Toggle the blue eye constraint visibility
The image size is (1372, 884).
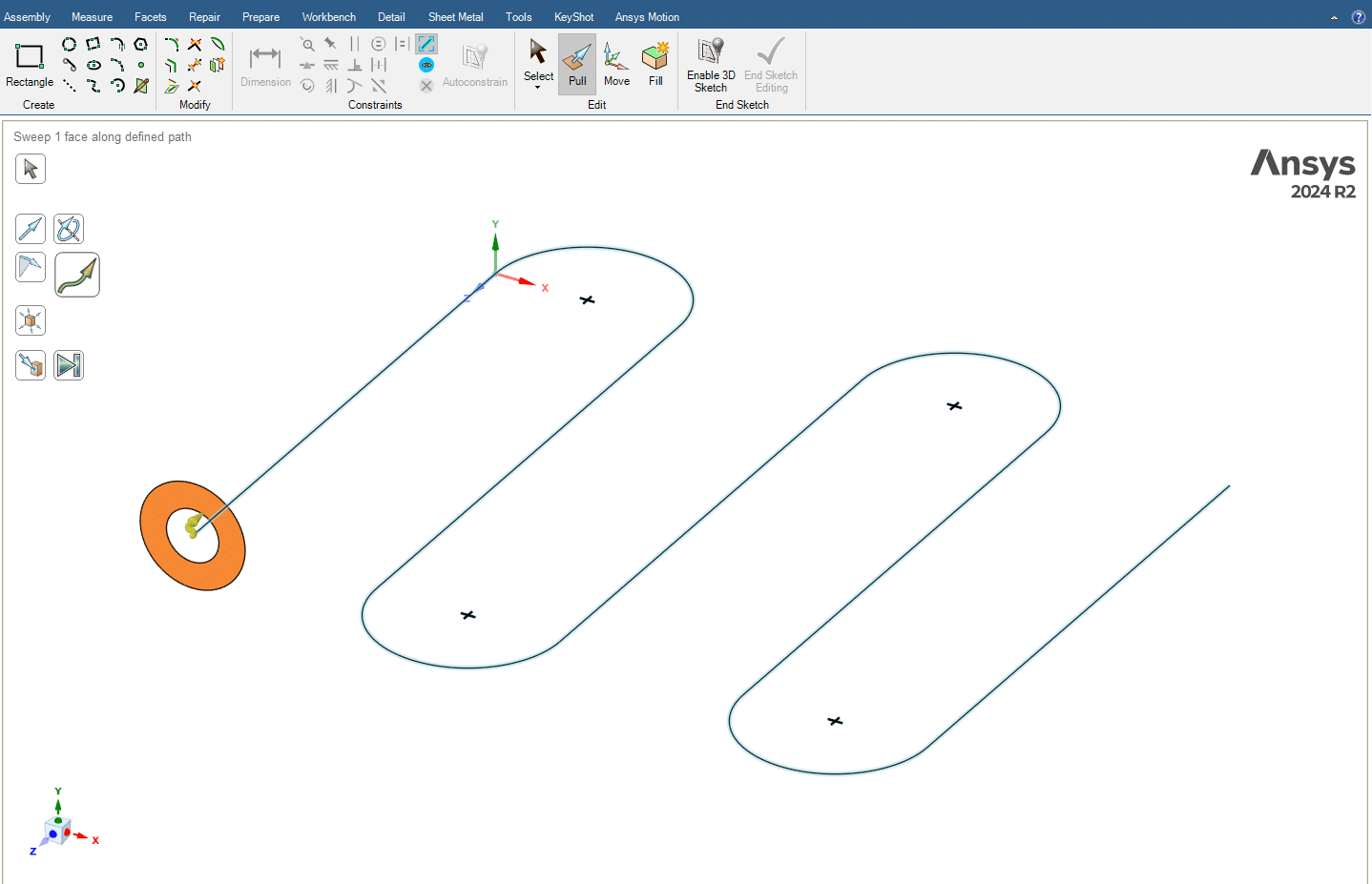coord(426,65)
